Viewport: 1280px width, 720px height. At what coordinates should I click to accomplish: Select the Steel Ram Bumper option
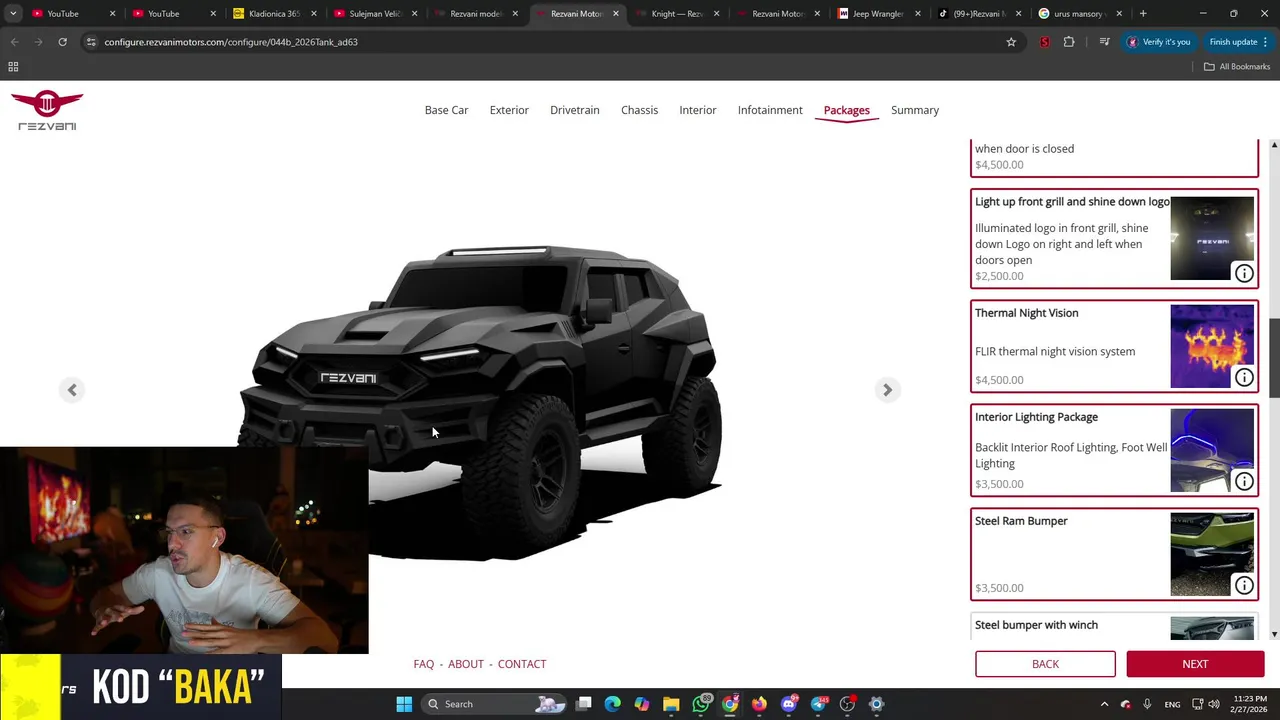pyautogui.click(x=1114, y=554)
